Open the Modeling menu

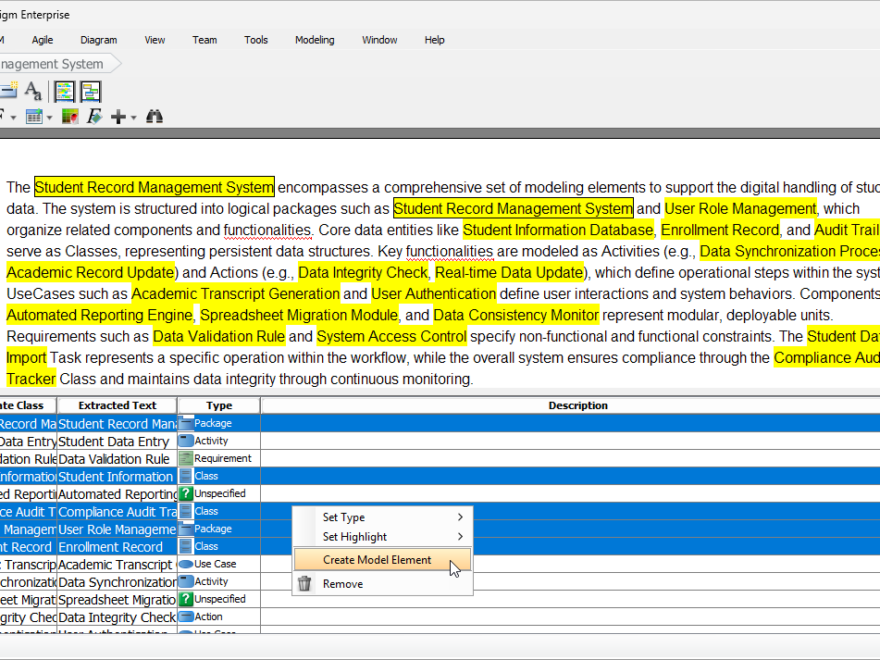pyautogui.click(x=314, y=40)
